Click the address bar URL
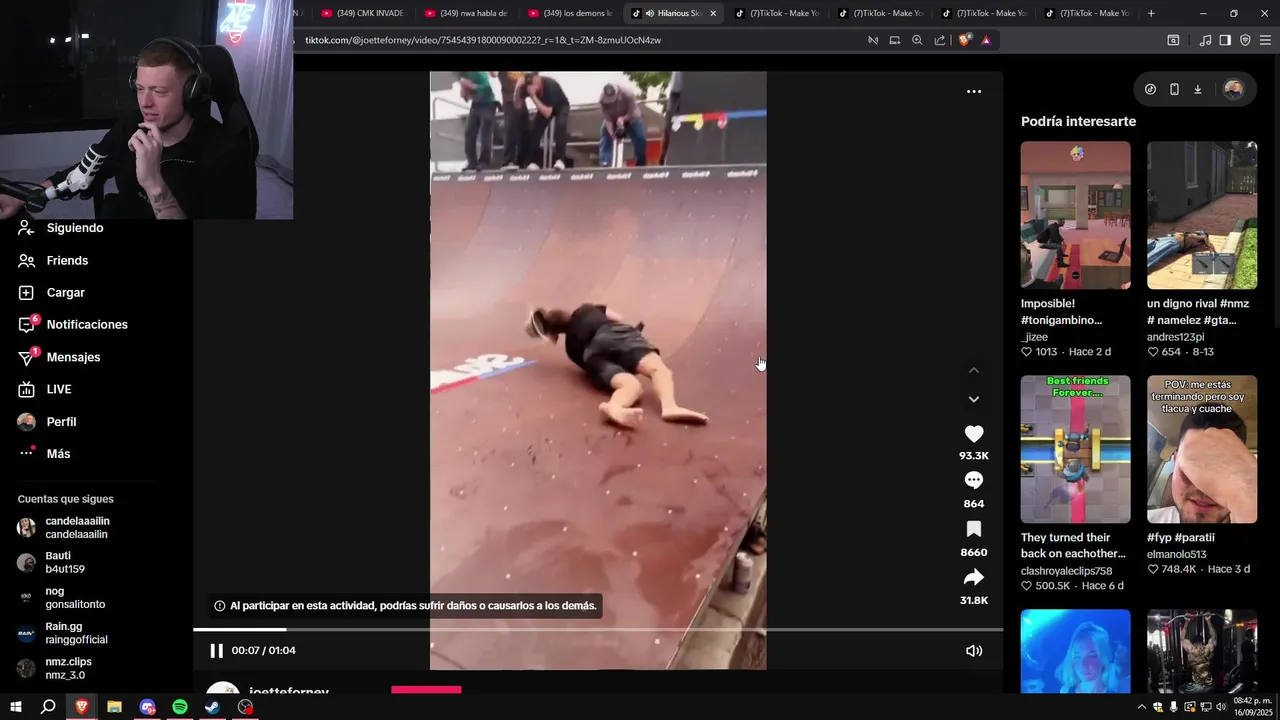This screenshot has height=720, width=1280. (x=482, y=40)
